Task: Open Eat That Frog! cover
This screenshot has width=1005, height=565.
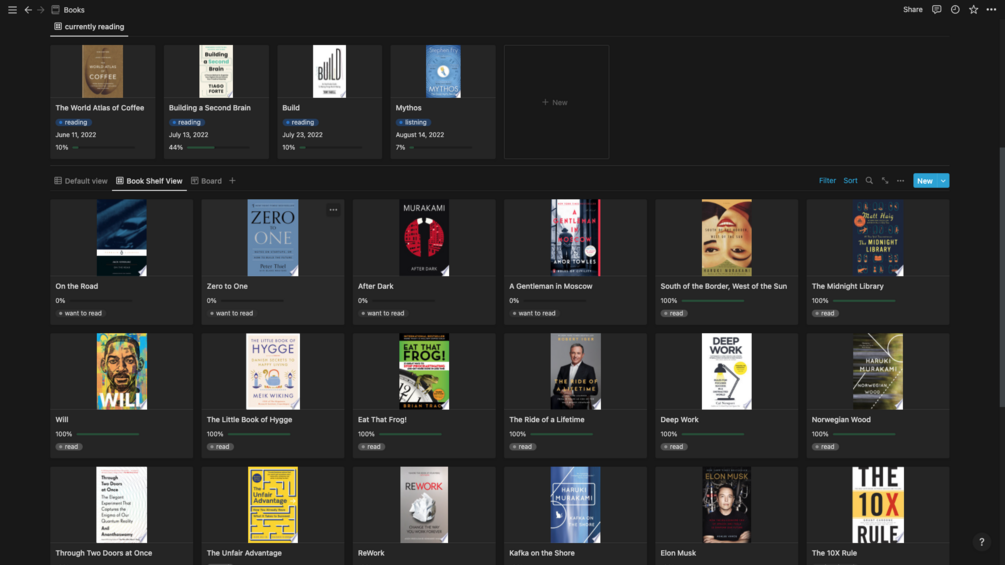Action: (x=424, y=371)
